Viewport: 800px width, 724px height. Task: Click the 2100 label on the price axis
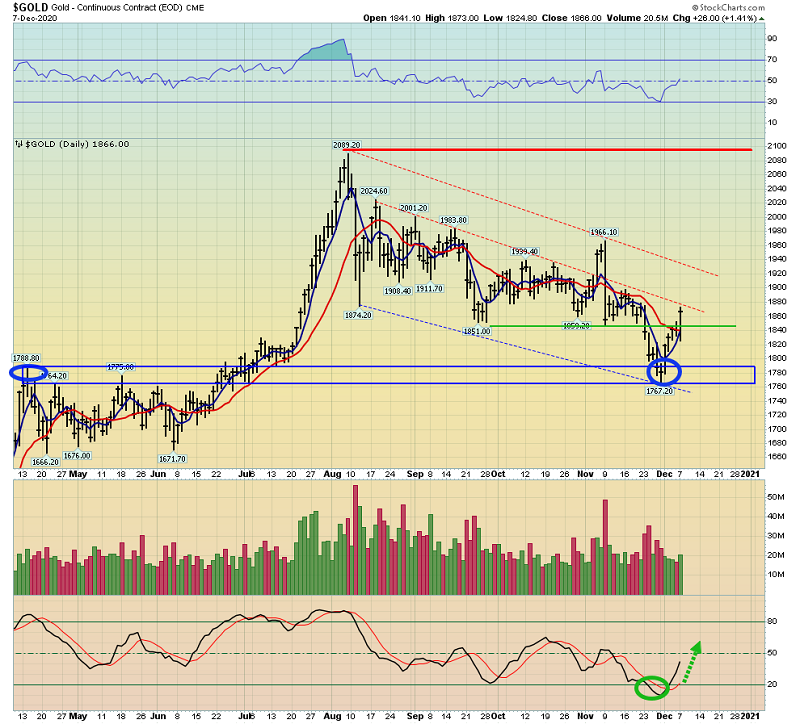pyautogui.click(x=777, y=146)
